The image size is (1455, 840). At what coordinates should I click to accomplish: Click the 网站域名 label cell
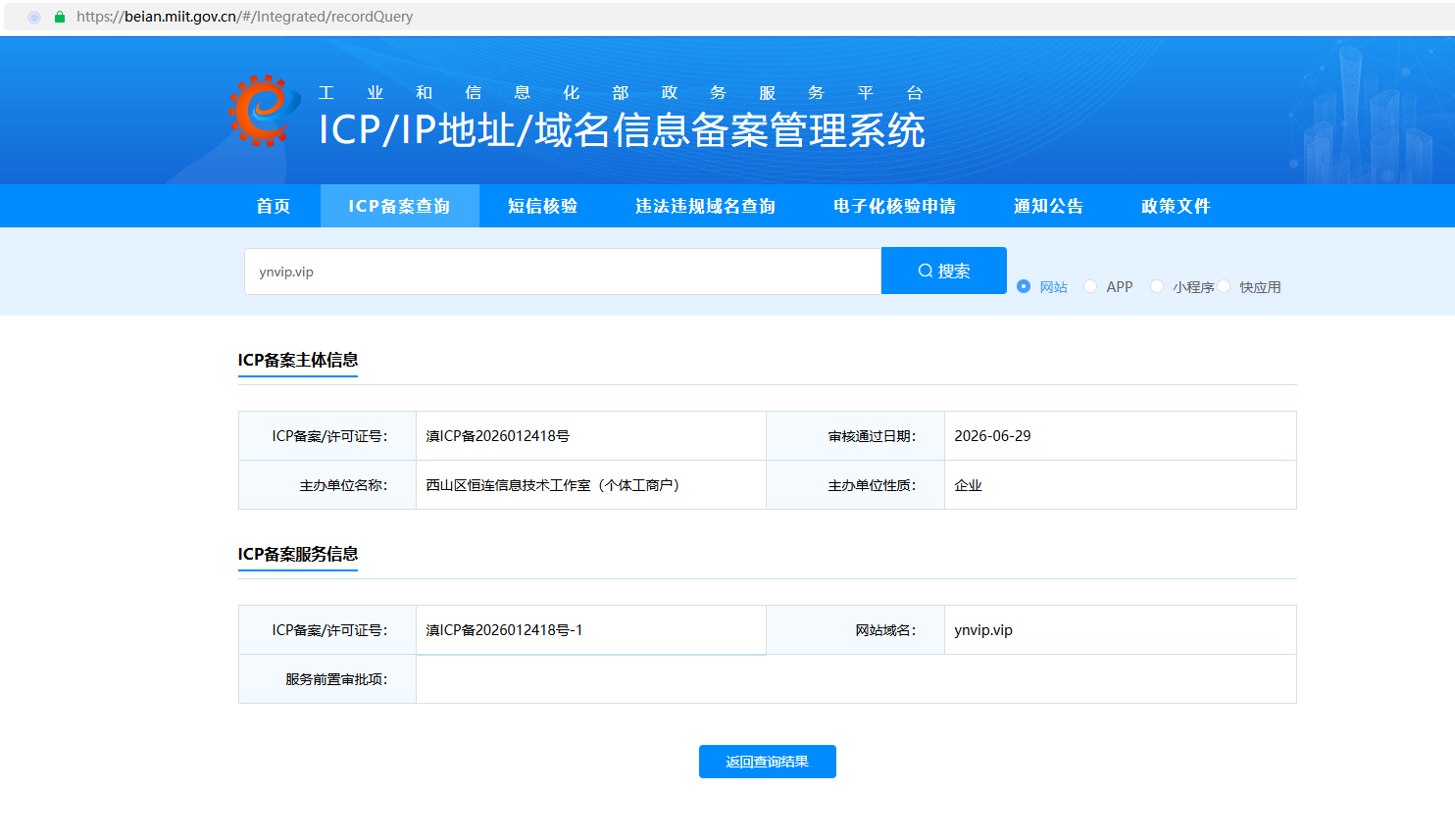(x=855, y=630)
